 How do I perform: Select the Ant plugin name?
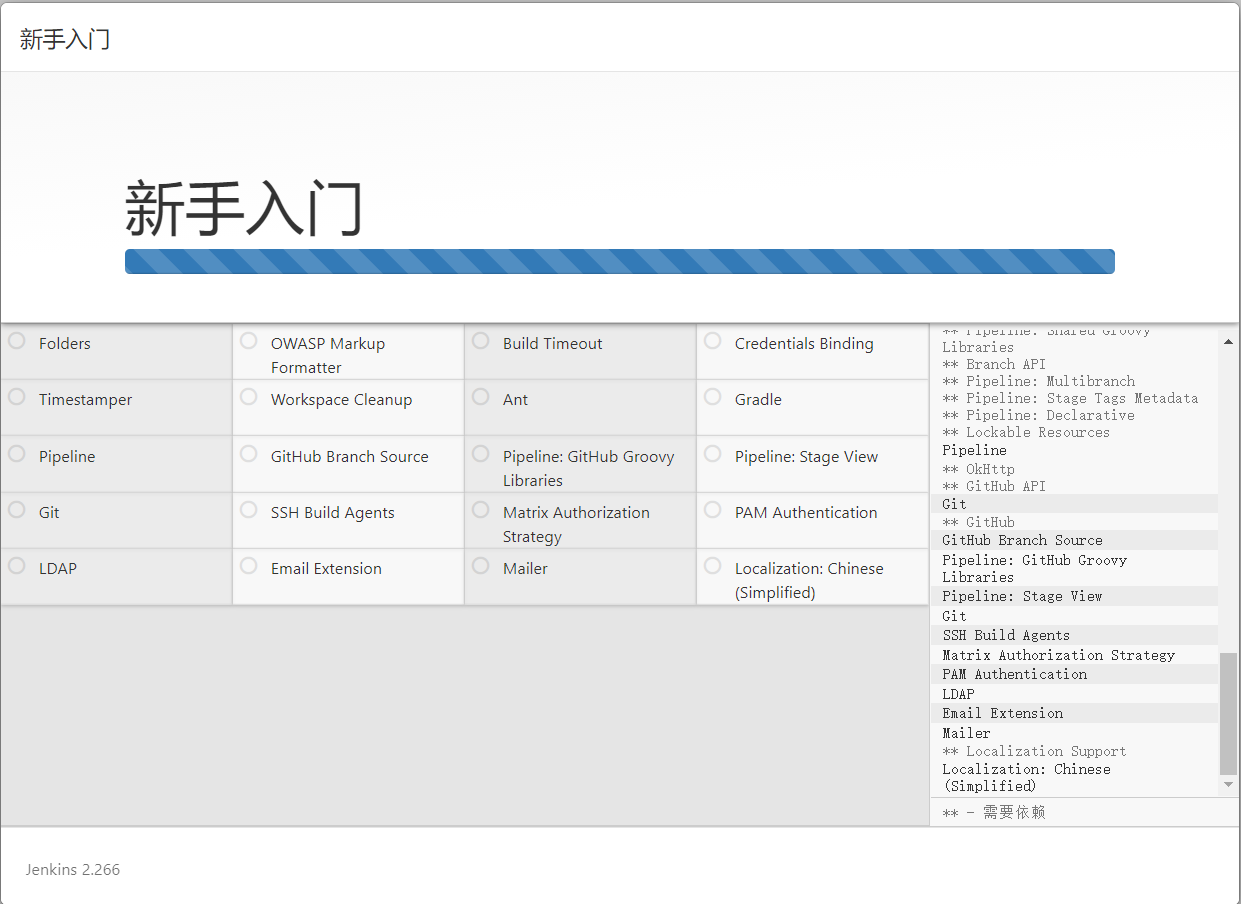pos(515,400)
